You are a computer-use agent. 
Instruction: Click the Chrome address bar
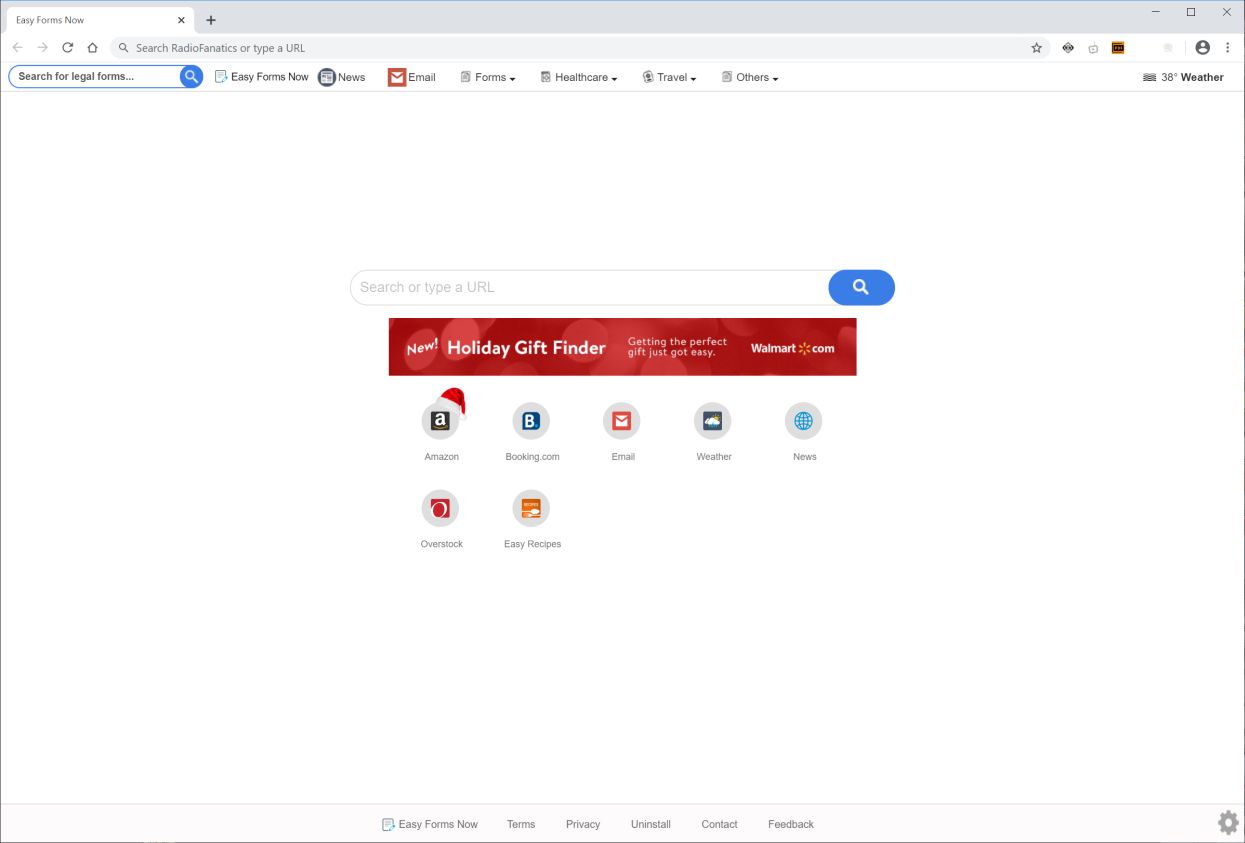pyautogui.click(x=580, y=48)
